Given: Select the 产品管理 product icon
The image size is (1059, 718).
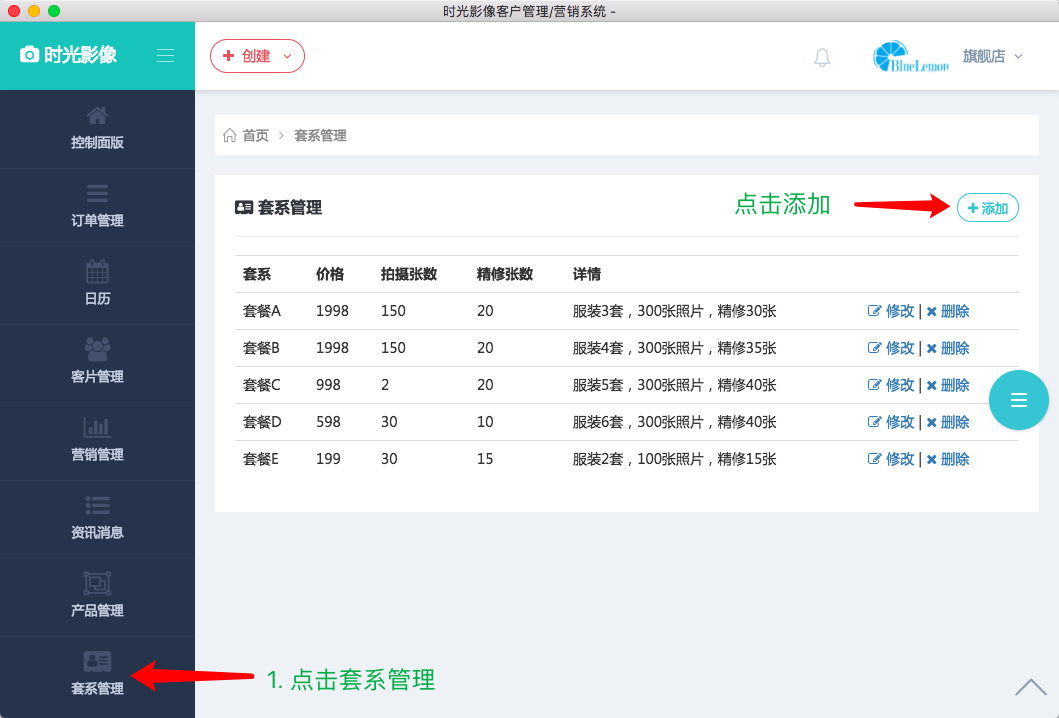Looking at the screenshot, I should click(x=97, y=582).
